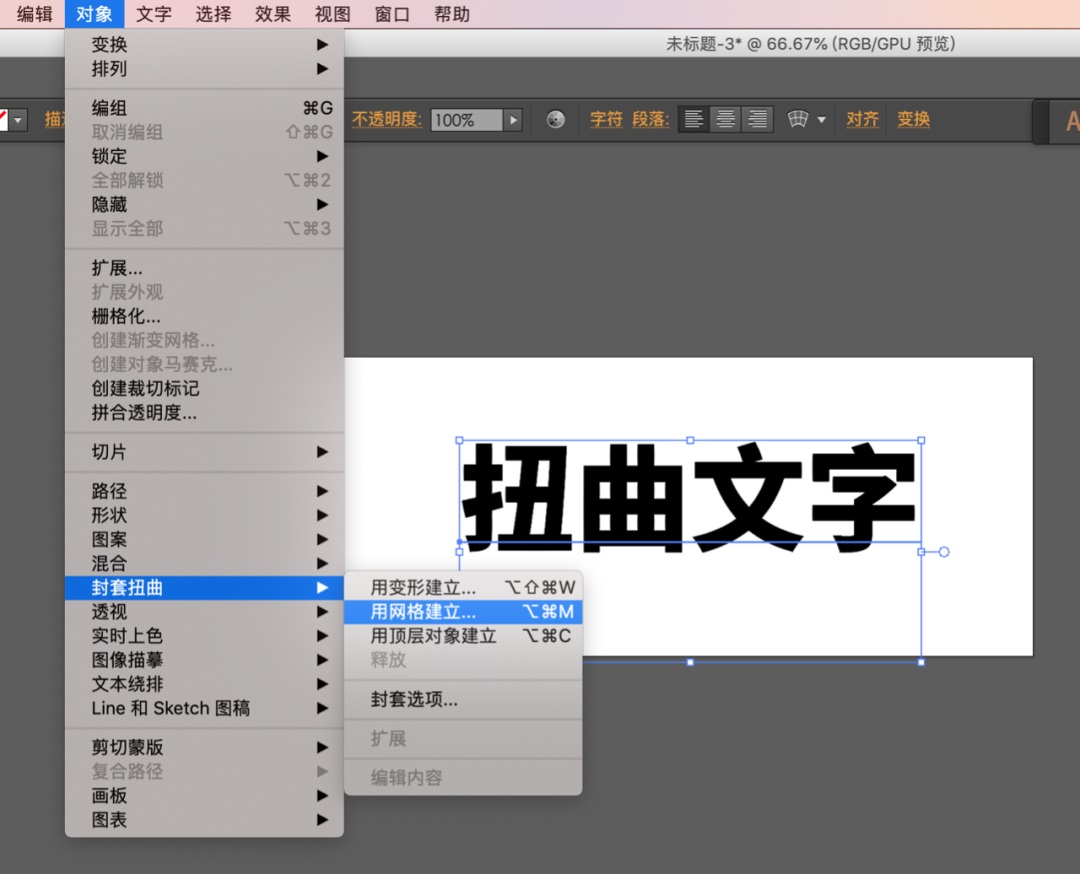The image size is (1080, 874).
Task: Open the opacity value dropdown arrow
Action: click(513, 119)
